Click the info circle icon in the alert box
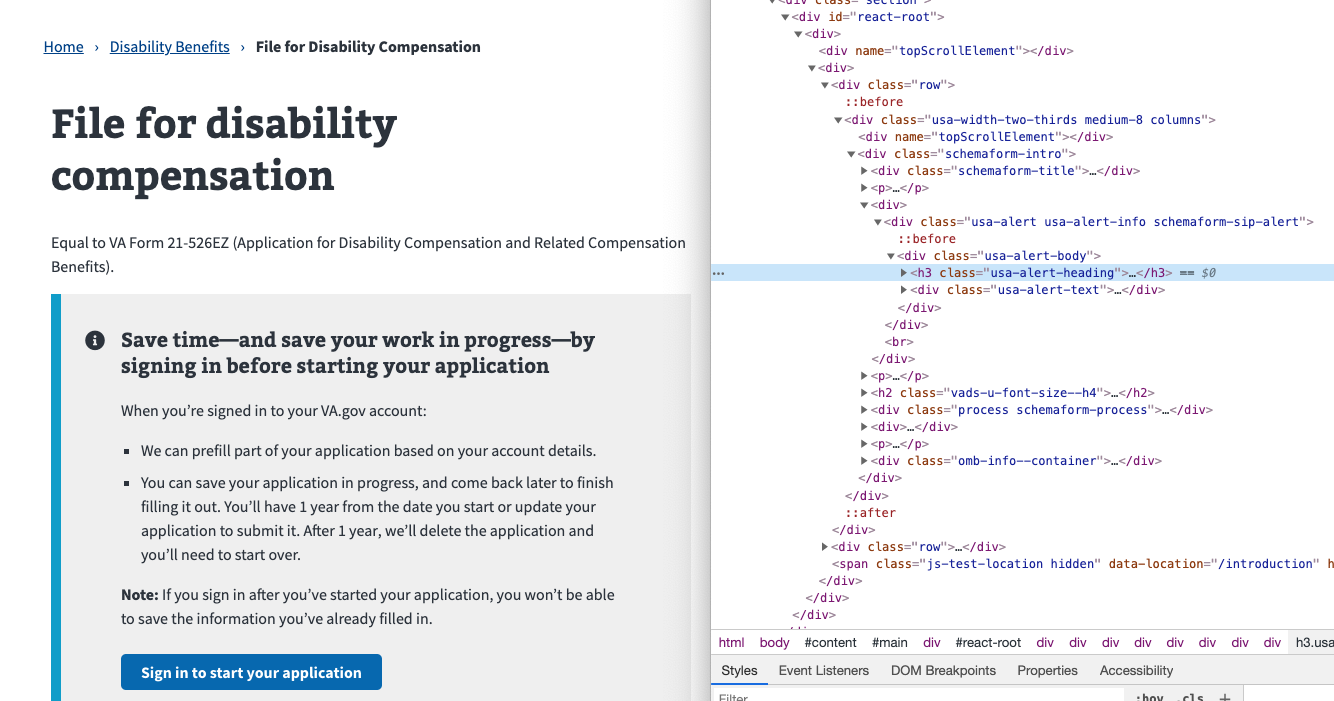 point(95,341)
